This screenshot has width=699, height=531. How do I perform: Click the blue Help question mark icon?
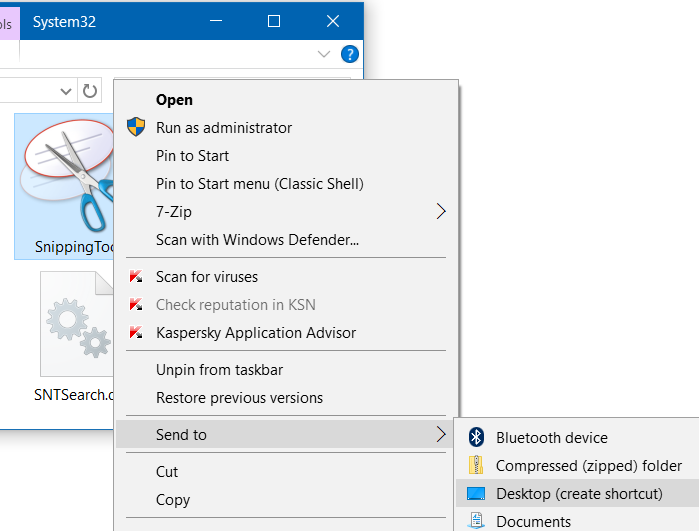click(x=350, y=54)
